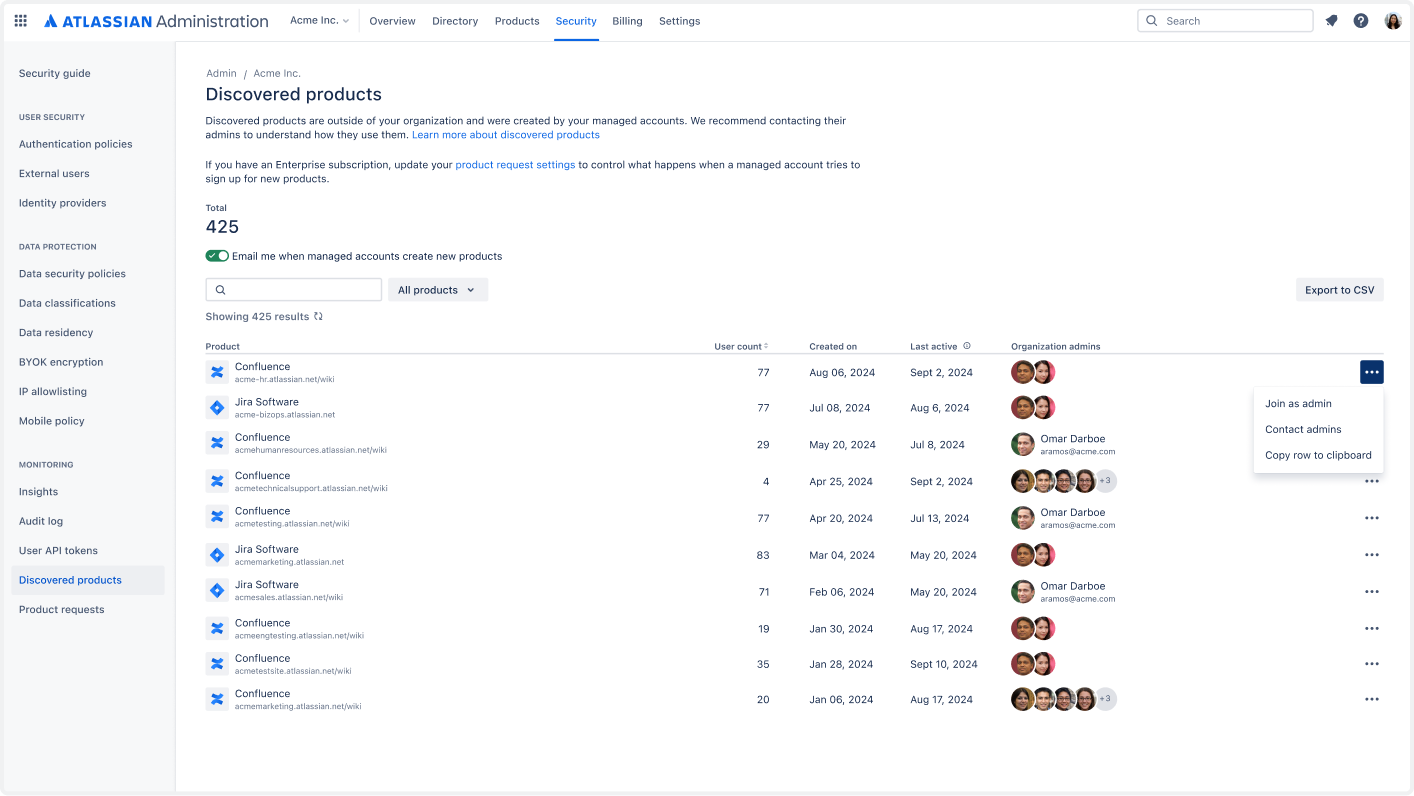Sort the table by User count
The image size is (1414, 796).
(x=739, y=345)
